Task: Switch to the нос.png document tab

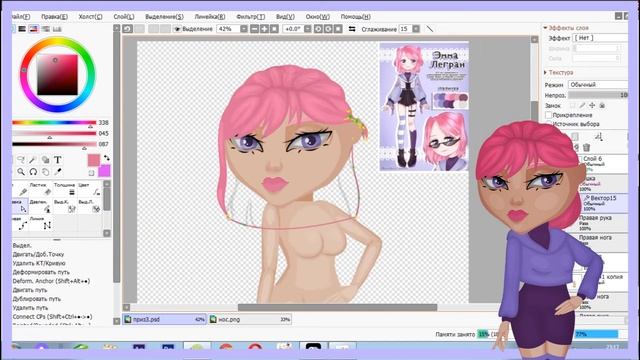Action: point(250,320)
